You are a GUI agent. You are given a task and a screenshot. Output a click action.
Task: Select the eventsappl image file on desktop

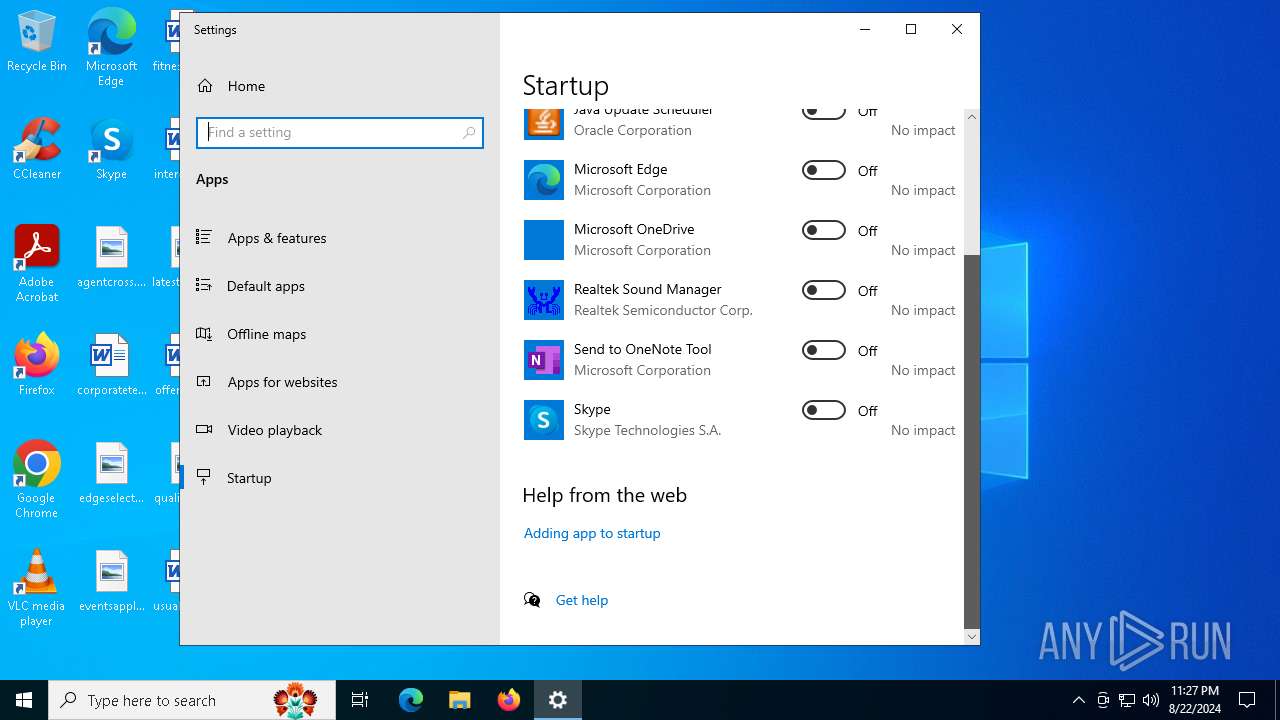[111, 581]
